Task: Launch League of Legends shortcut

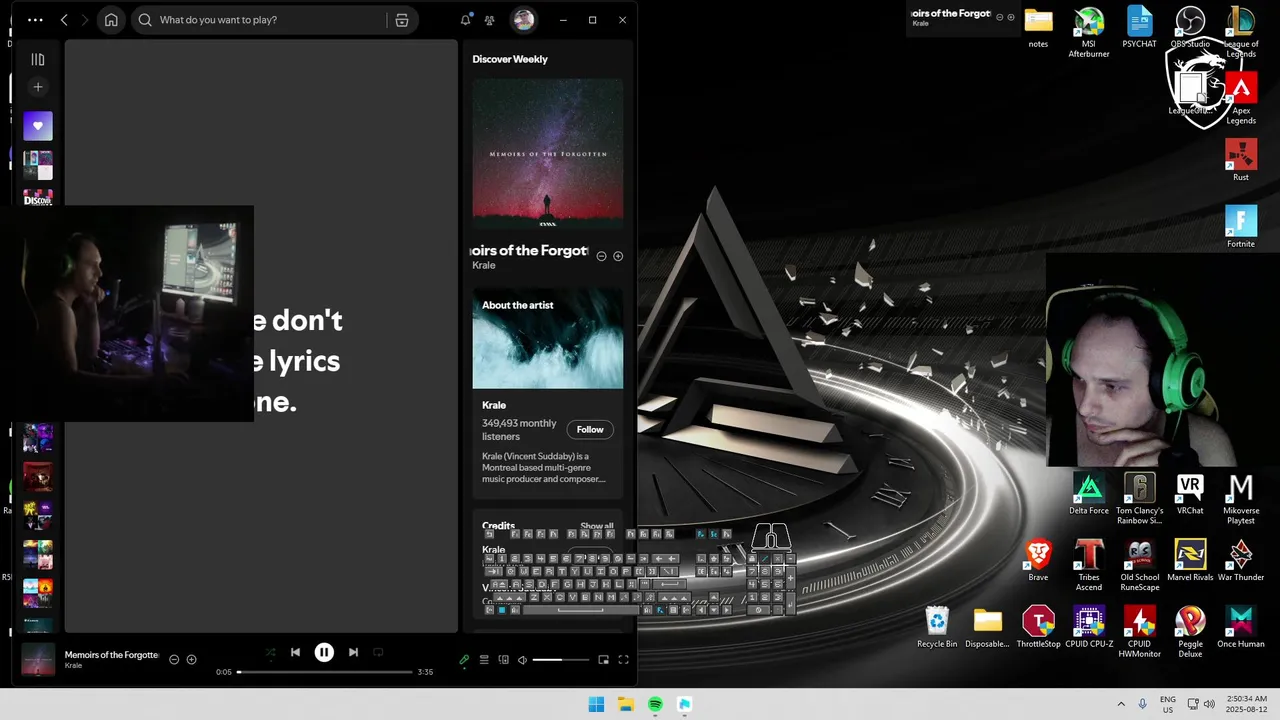Action: 1241,32
